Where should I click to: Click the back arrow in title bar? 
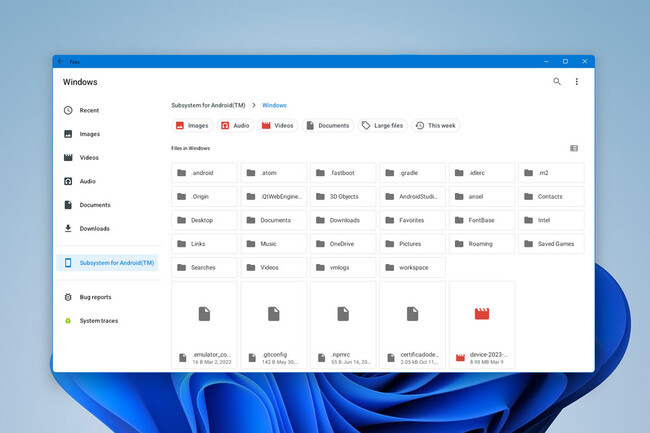click(x=61, y=61)
